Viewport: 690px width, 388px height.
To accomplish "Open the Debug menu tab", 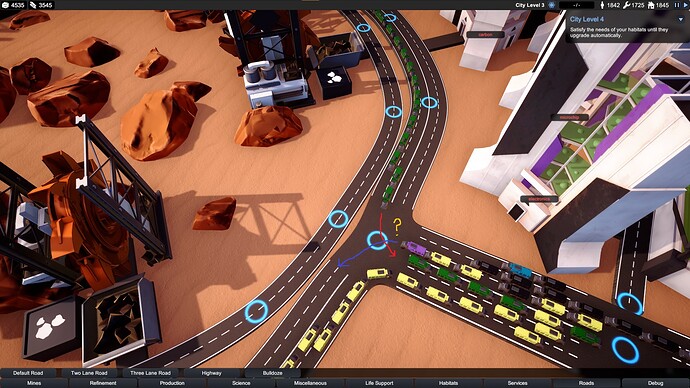I will point(656,383).
